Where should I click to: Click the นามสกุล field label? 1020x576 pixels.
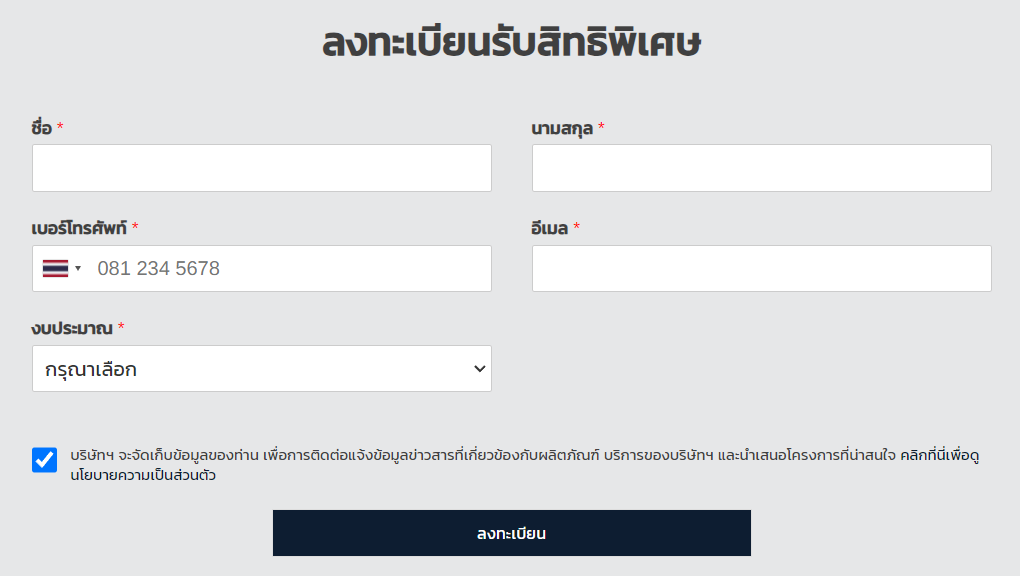click(x=562, y=128)
